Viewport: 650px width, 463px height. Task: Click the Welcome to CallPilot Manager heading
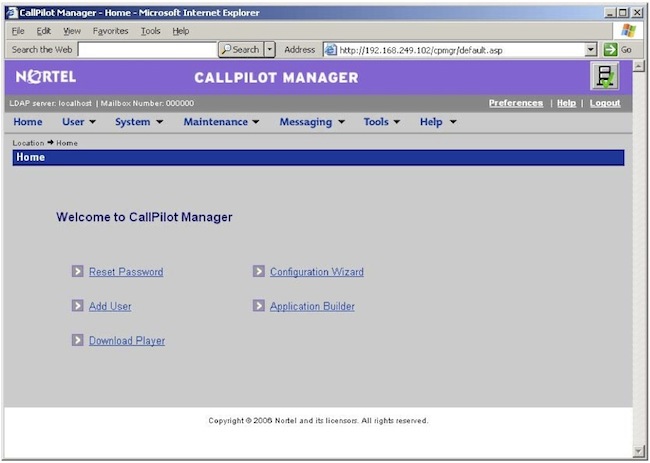coord(144,217)
